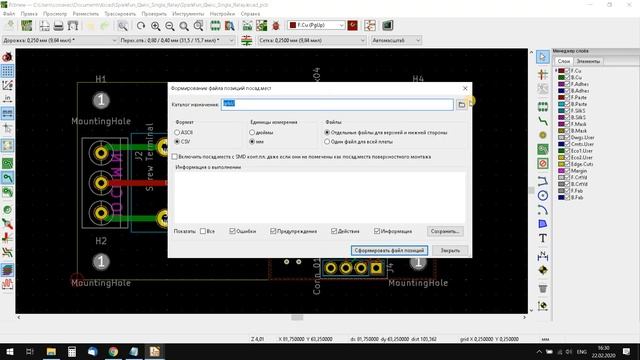Image resolution: width=640 pixels, height=360 pixels.
Task: Switch units to inches icon in left toolbar
Action: (7, 99)
